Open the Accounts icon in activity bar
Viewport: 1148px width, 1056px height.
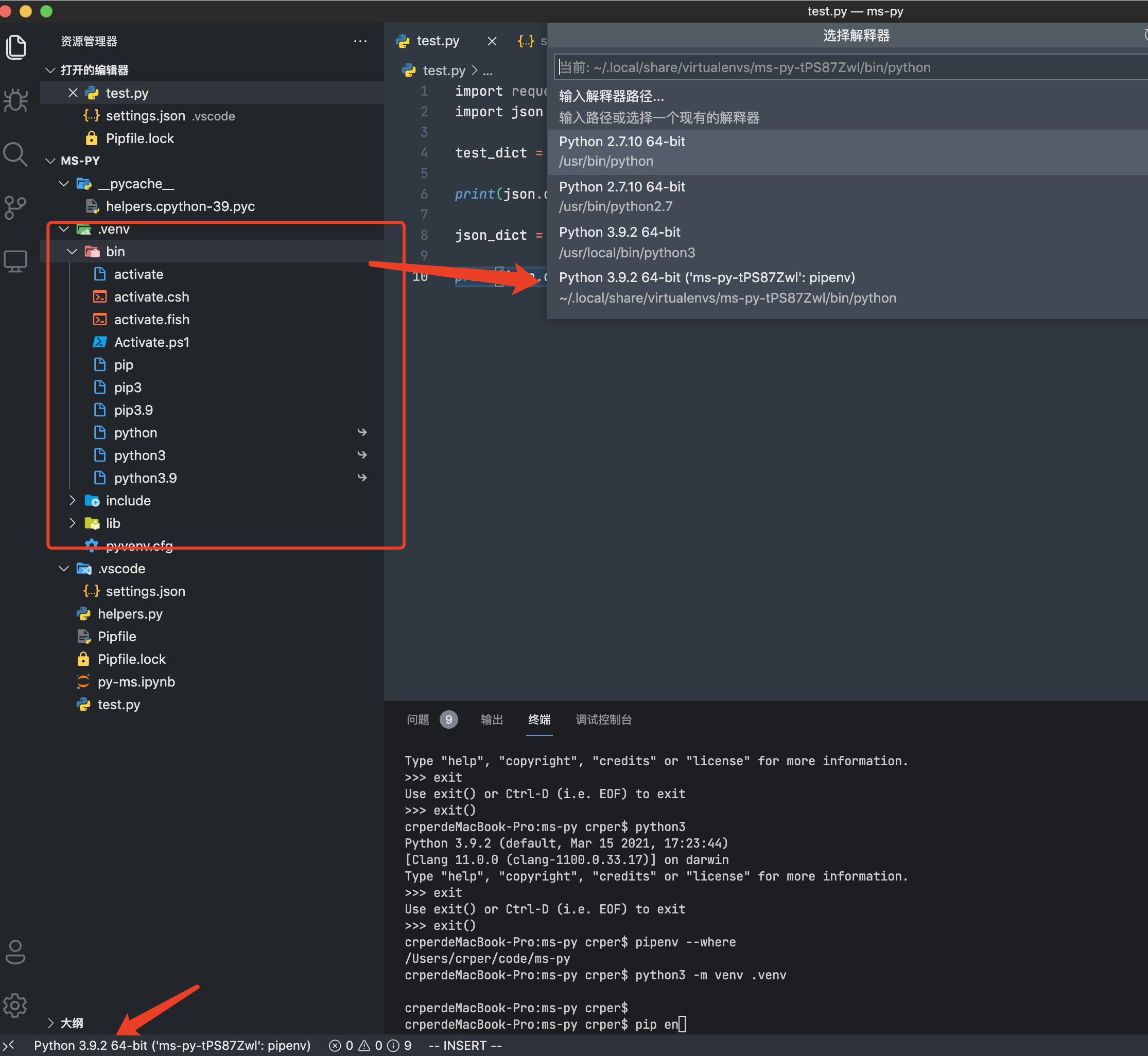(16, 952)
